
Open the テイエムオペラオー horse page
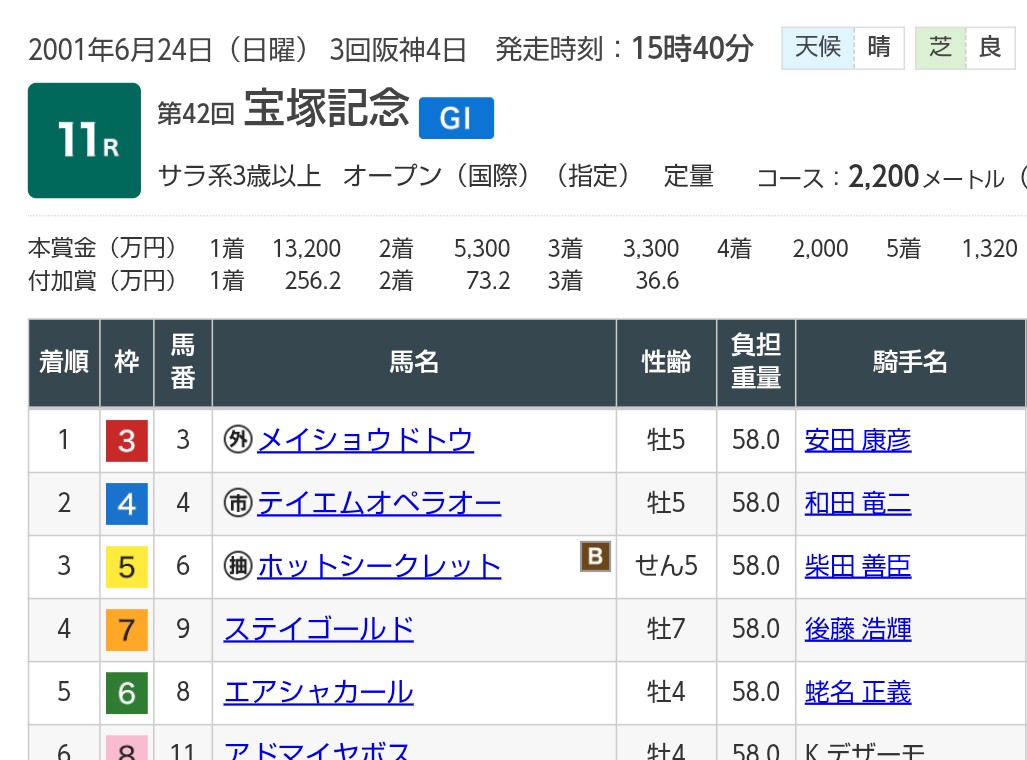[379, 503]
